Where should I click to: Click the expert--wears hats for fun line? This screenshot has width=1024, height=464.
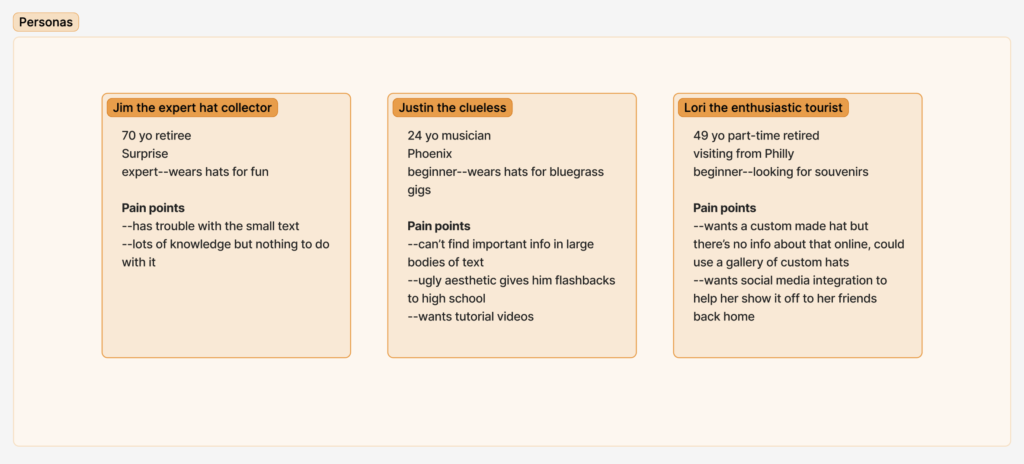pos(195,172)
